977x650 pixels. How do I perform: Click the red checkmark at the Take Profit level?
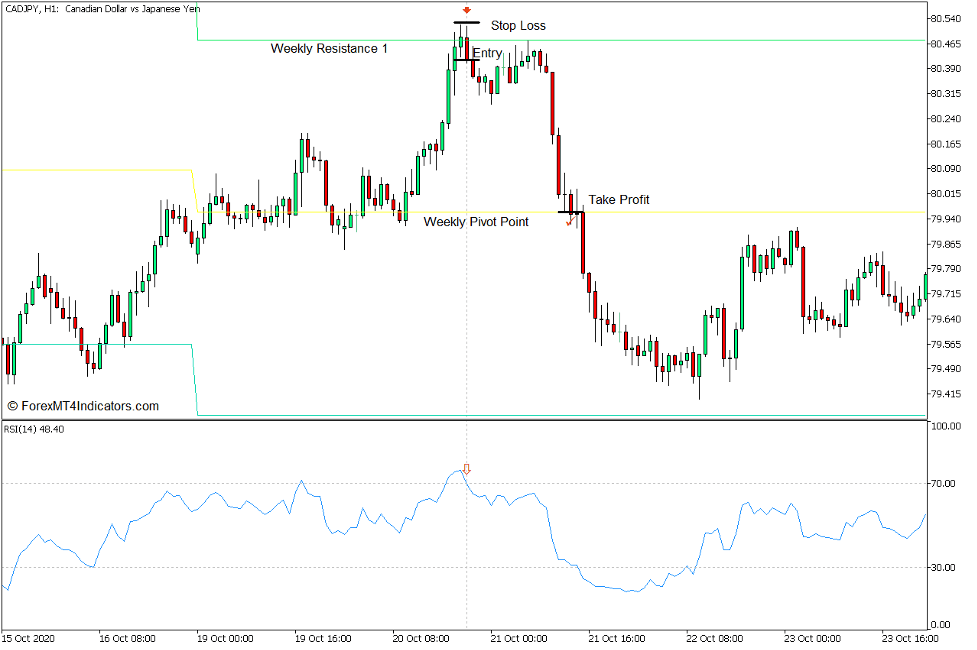tap(572, 222)
